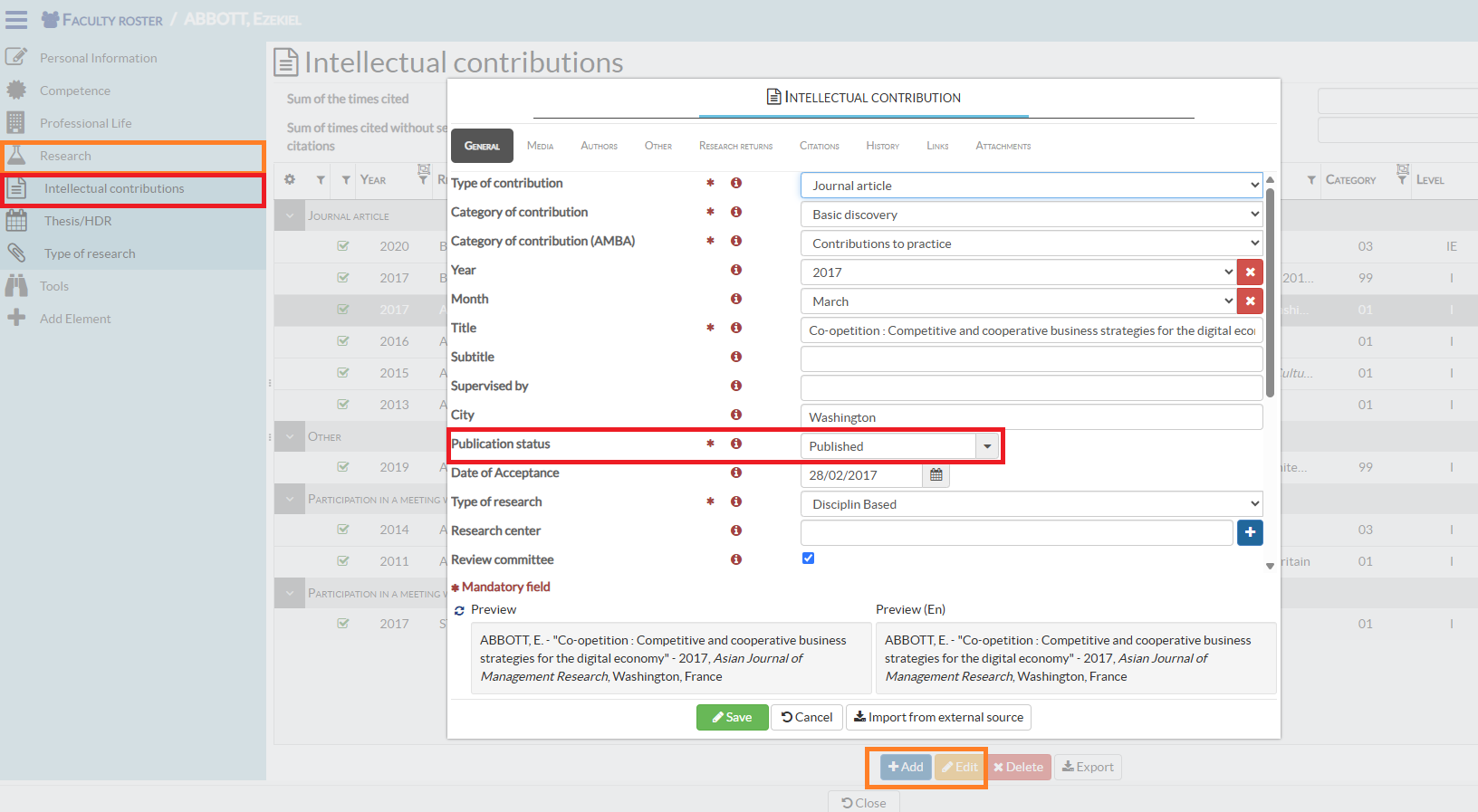Image resolution: width=1478 pixels, height=812 pixels.
Task: Expand the Publication status dropdown
Action: point(987,446)
